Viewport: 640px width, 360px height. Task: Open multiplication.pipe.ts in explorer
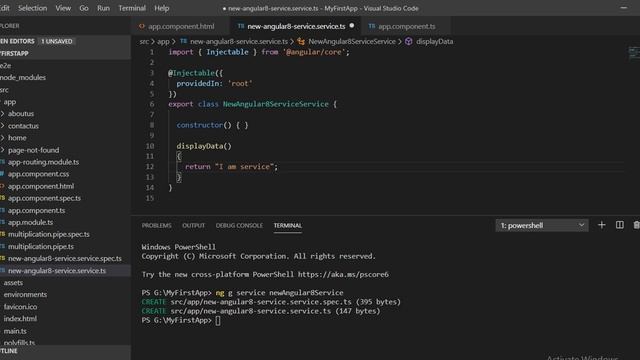click(x=41, y=247)
